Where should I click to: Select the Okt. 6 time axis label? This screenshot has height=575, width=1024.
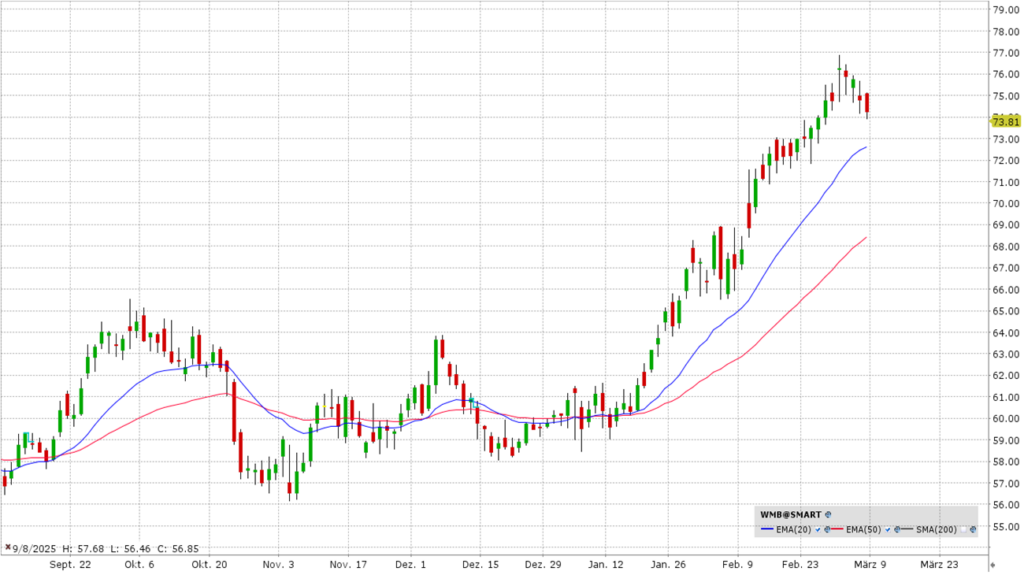[x=139, y=563]
